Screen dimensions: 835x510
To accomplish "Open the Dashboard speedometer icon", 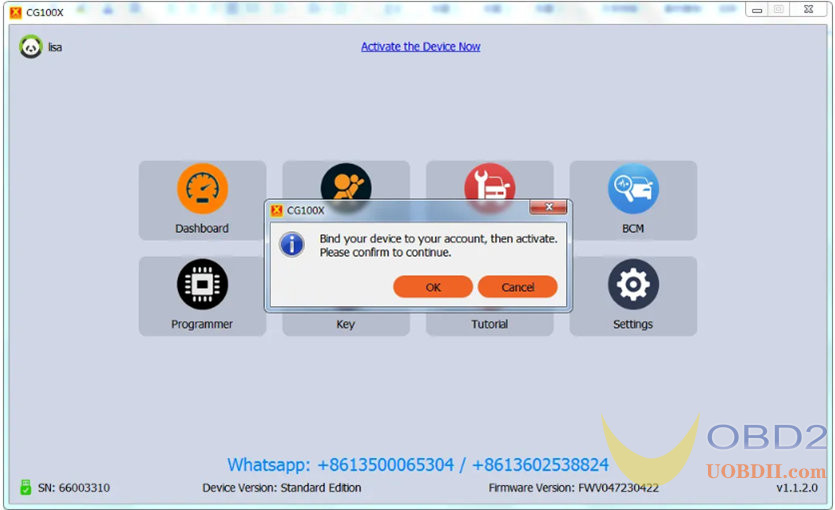I will point(202,189).
